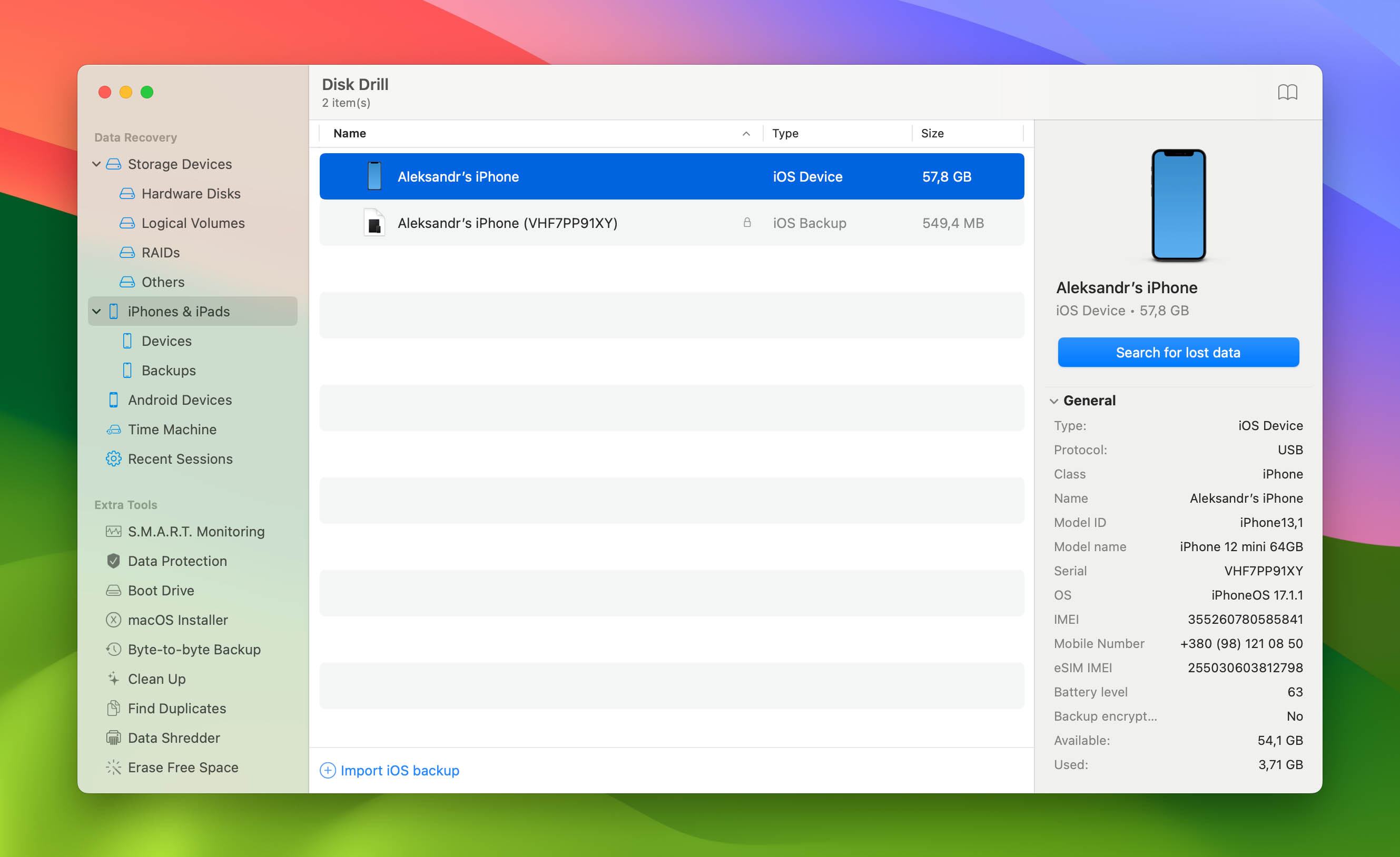Click the Available value 54,1 GB

[x=1280, y=740]
